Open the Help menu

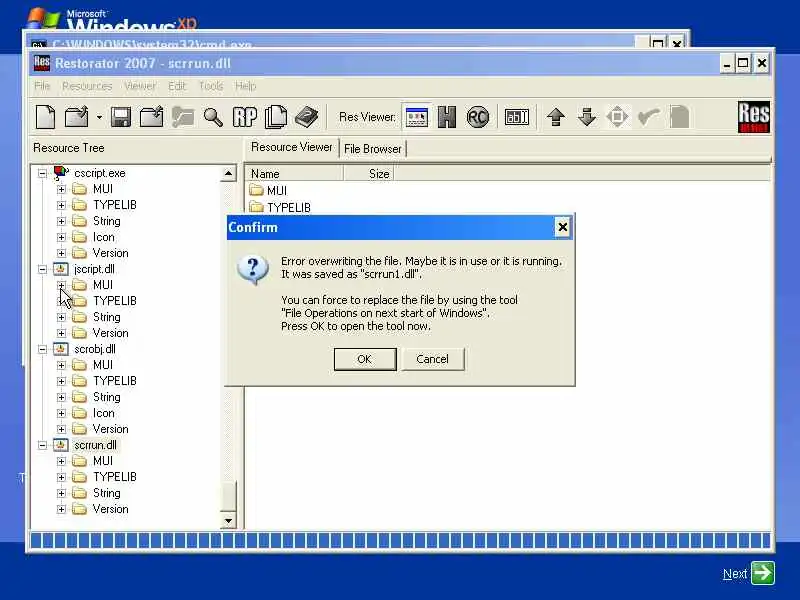pyautogui.click(x=245, y=86)
